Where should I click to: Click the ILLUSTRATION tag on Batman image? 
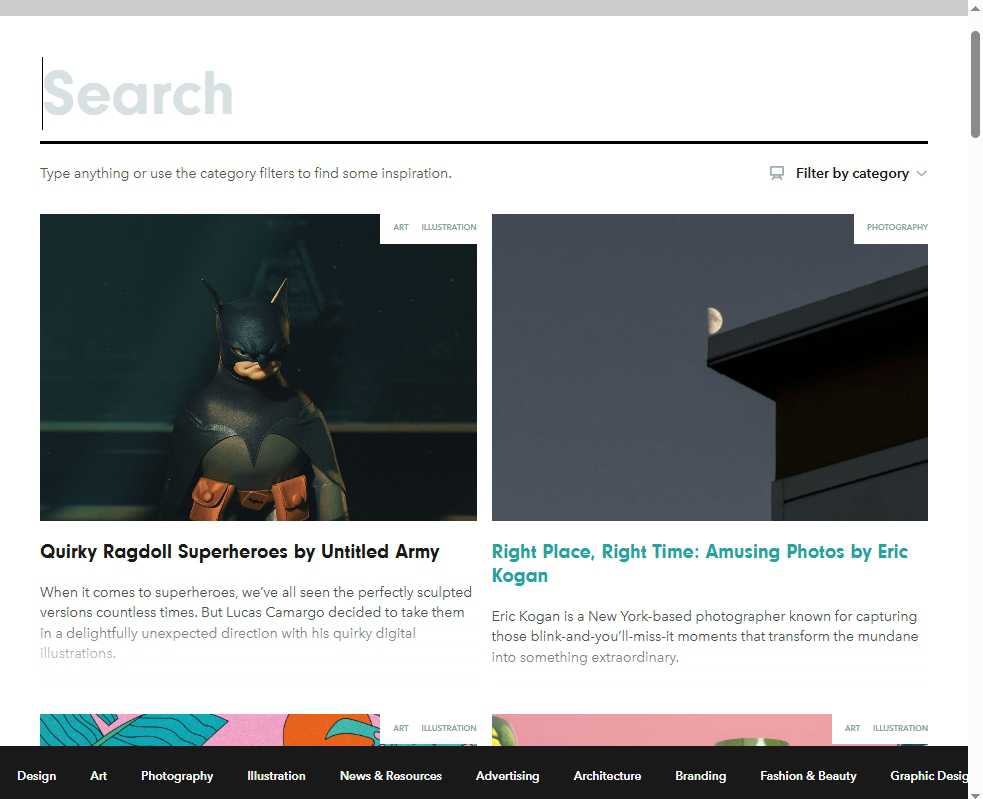[448, 228]
